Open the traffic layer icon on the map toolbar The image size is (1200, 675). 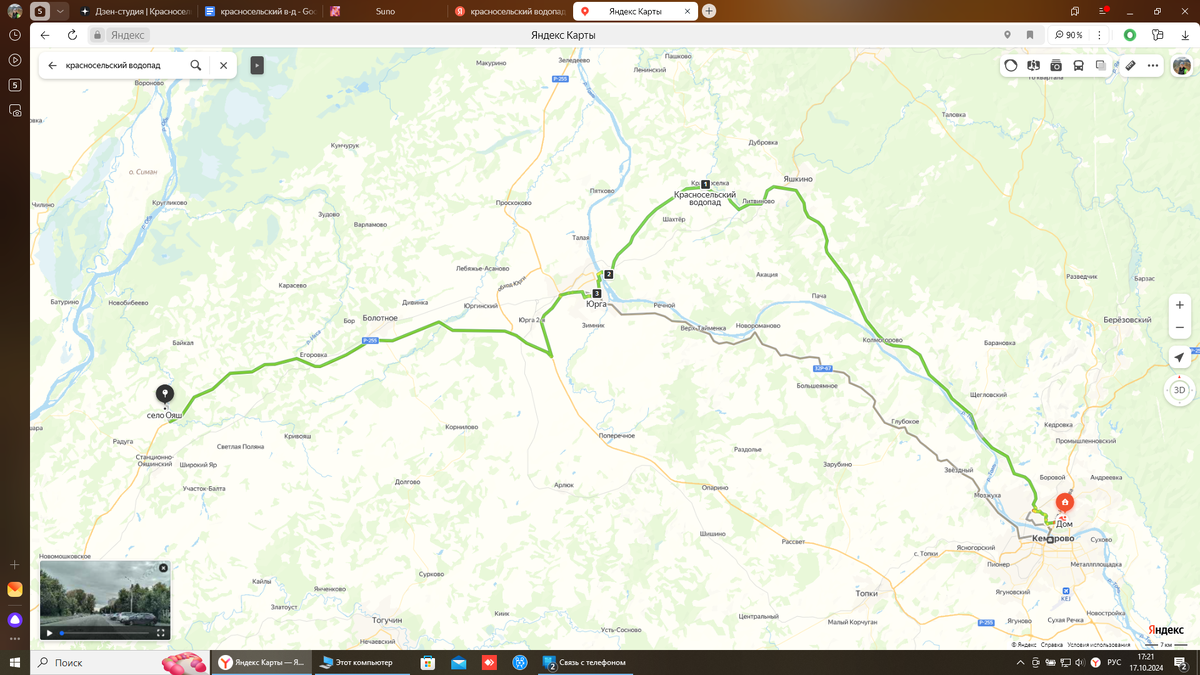[1011, 65]
